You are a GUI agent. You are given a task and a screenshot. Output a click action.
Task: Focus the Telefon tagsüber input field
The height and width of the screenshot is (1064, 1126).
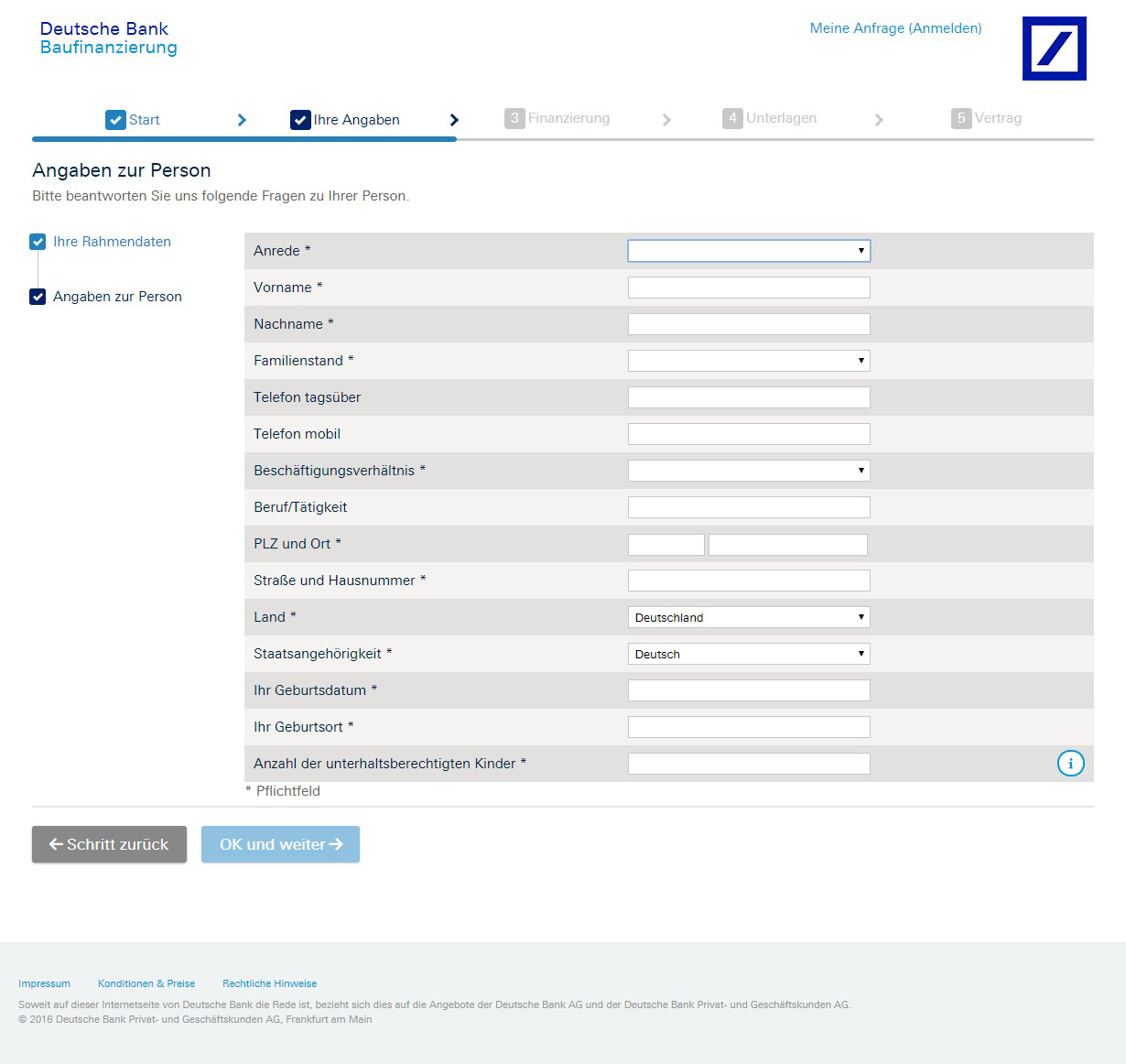[x=749, y=397]
